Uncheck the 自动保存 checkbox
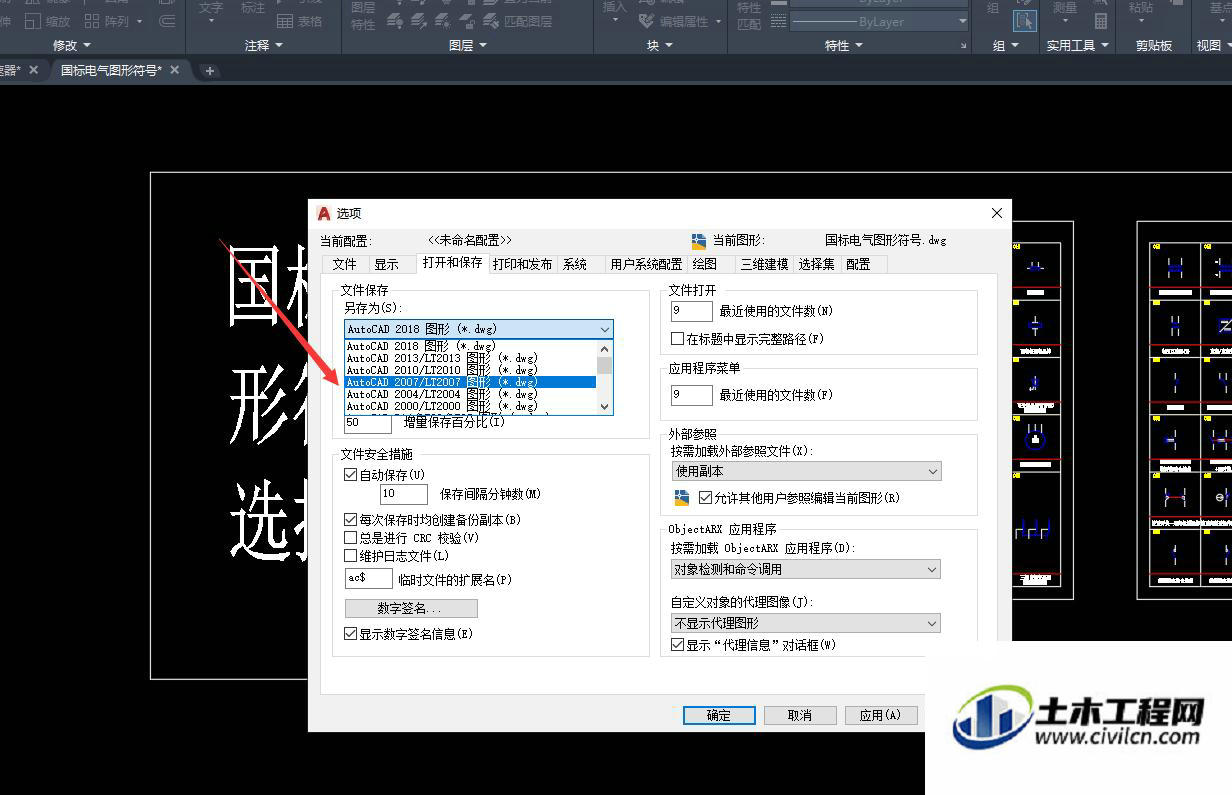The image size is (1232, 795). 350,475
